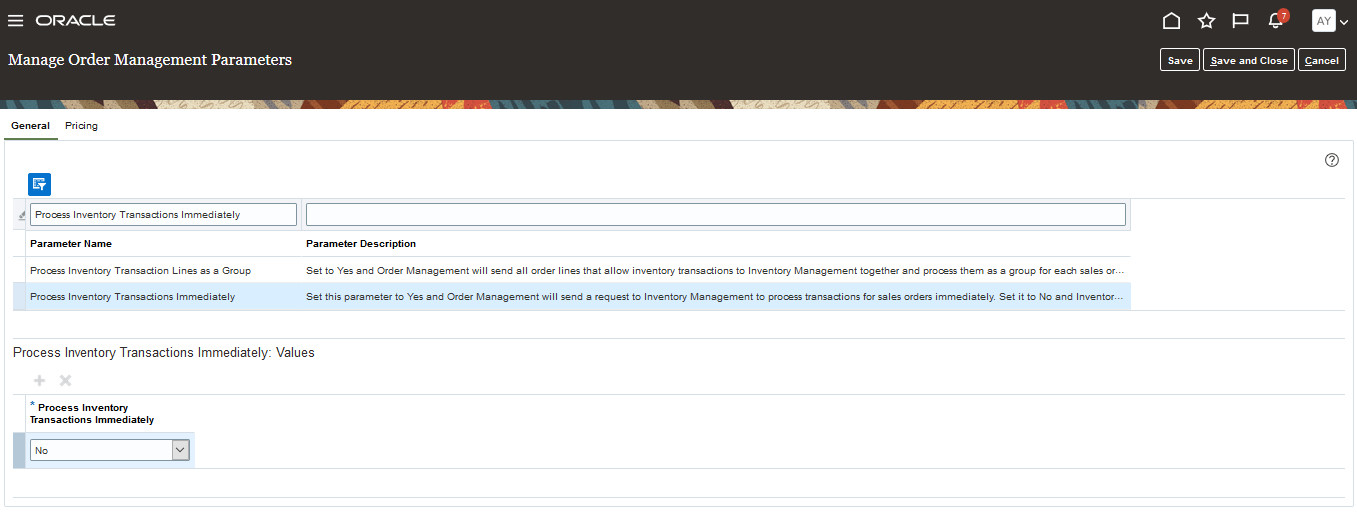Screen dimensions: 1357x512
Task: Click the 'Process Inventory Transactions Immediately: Values' heading
Action: (164, 353)
